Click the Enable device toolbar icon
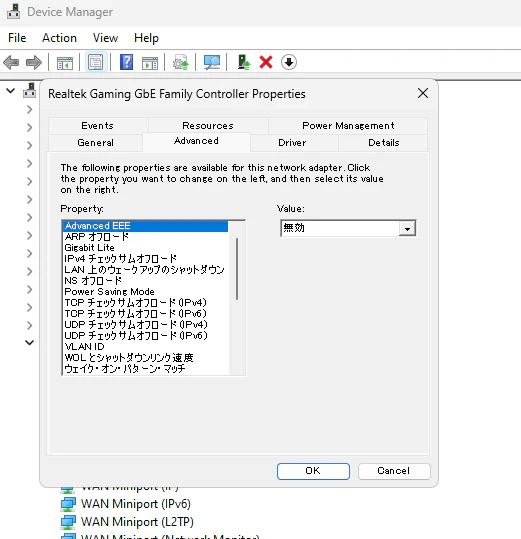This screenshot has width=521, height=539. tap(244, 63)
